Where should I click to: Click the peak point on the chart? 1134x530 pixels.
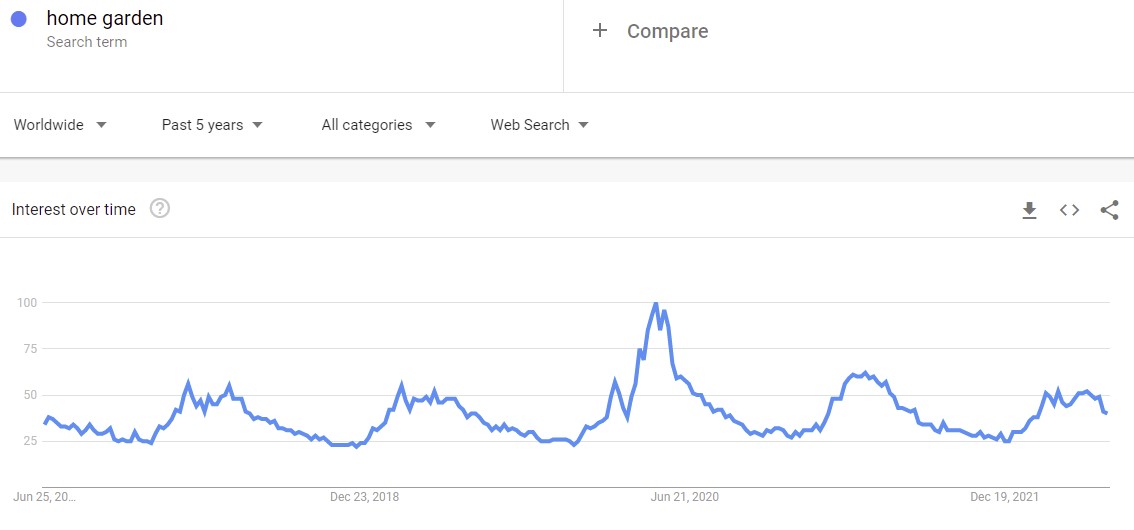[655, 303]
